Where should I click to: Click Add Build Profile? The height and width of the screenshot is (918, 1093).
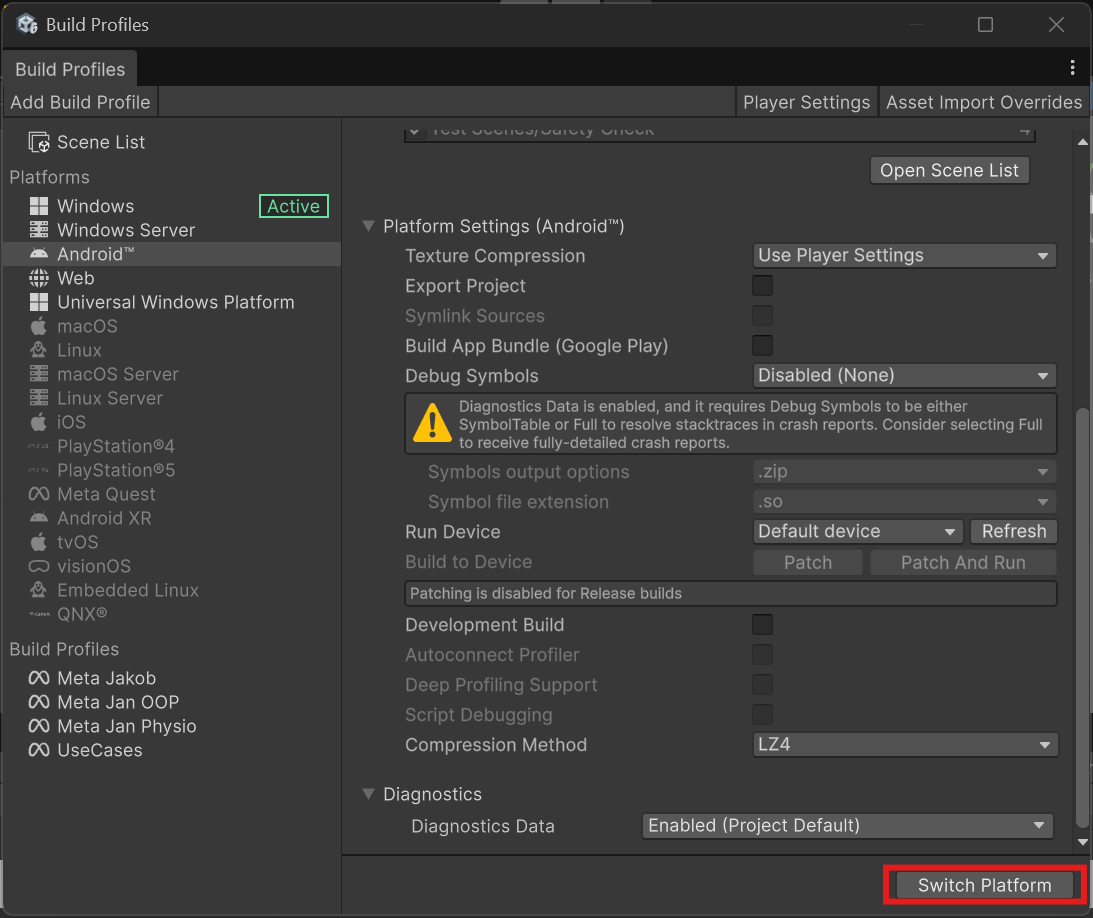point(80,102)
